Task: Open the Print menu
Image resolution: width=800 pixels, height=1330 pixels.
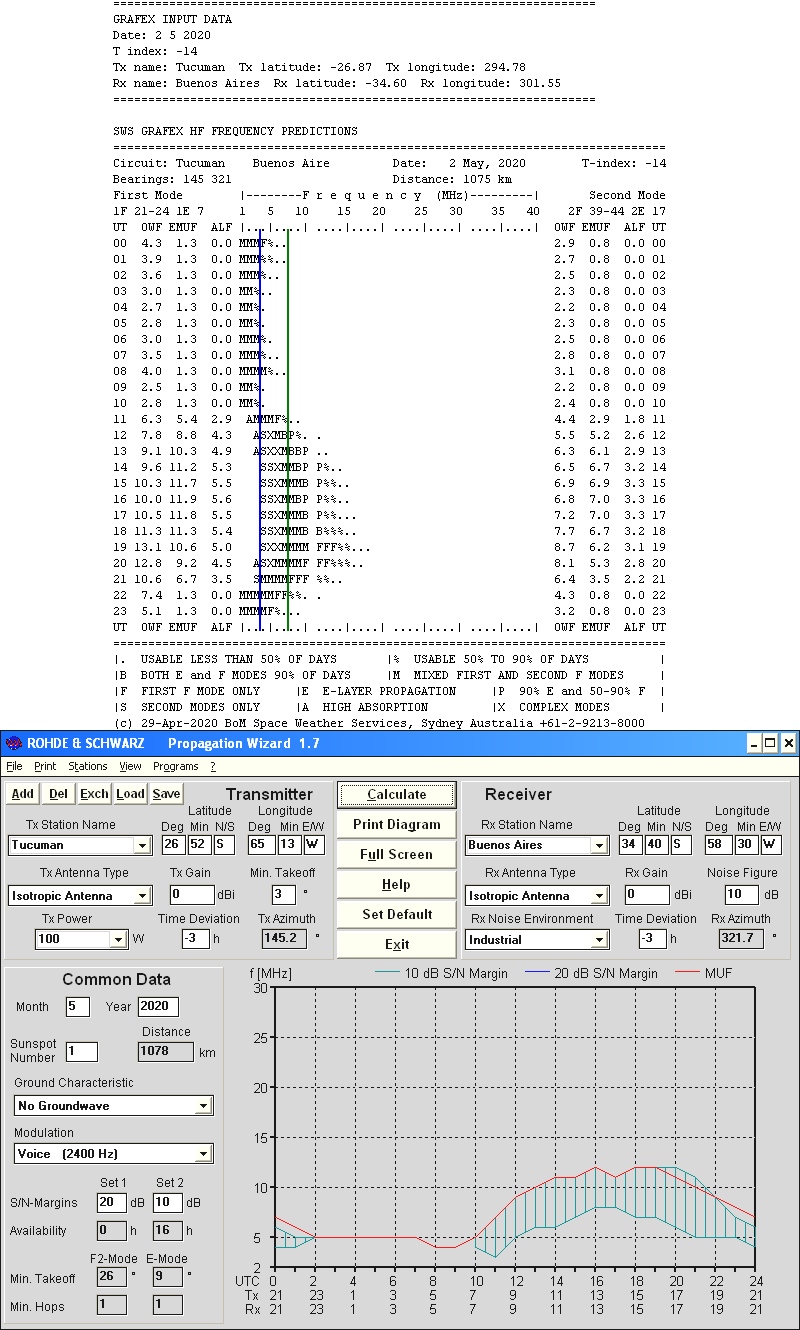Action: 45,766
